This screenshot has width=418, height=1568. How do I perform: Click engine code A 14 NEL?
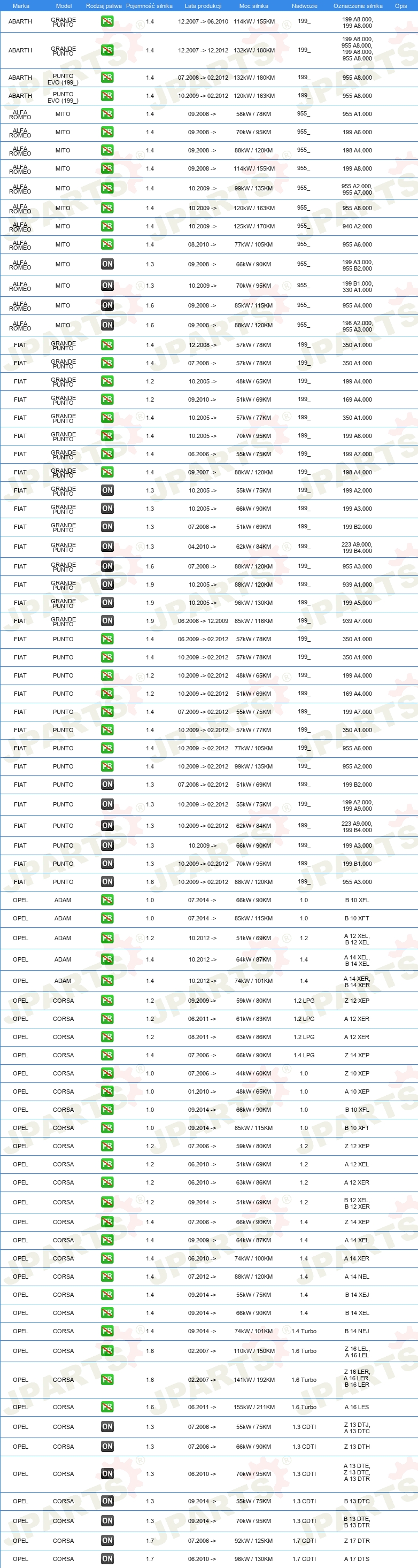(x=357, y=1277)
